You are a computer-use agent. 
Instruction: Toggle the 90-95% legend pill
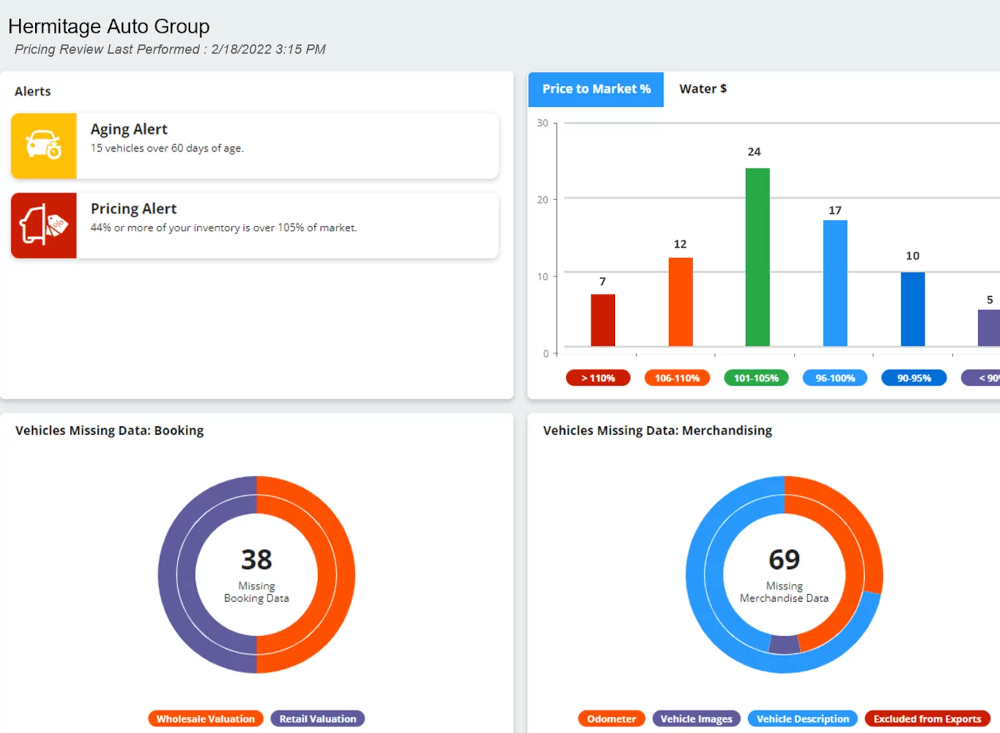tap(913, 378)
